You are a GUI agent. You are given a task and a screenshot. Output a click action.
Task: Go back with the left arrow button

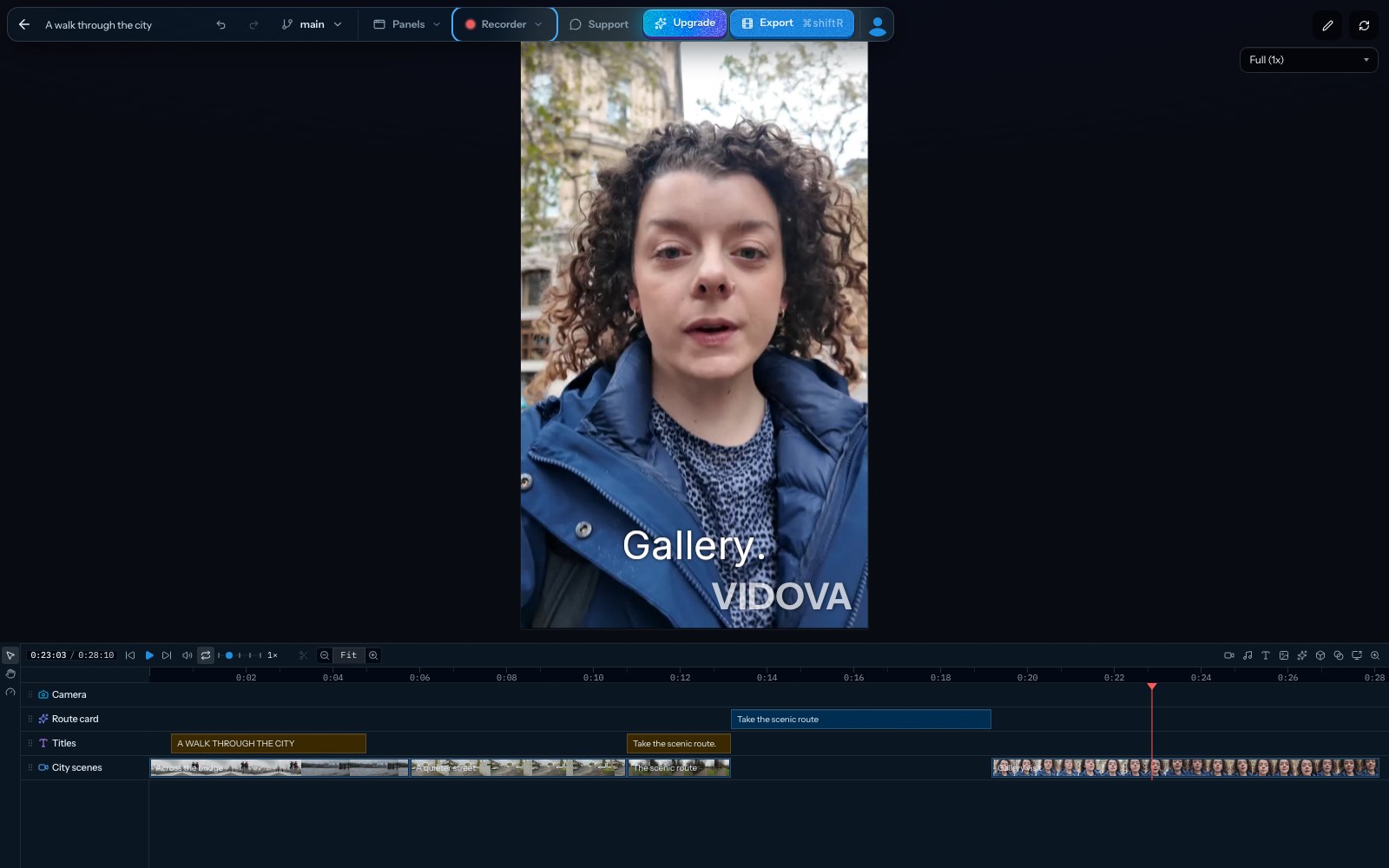24,24
